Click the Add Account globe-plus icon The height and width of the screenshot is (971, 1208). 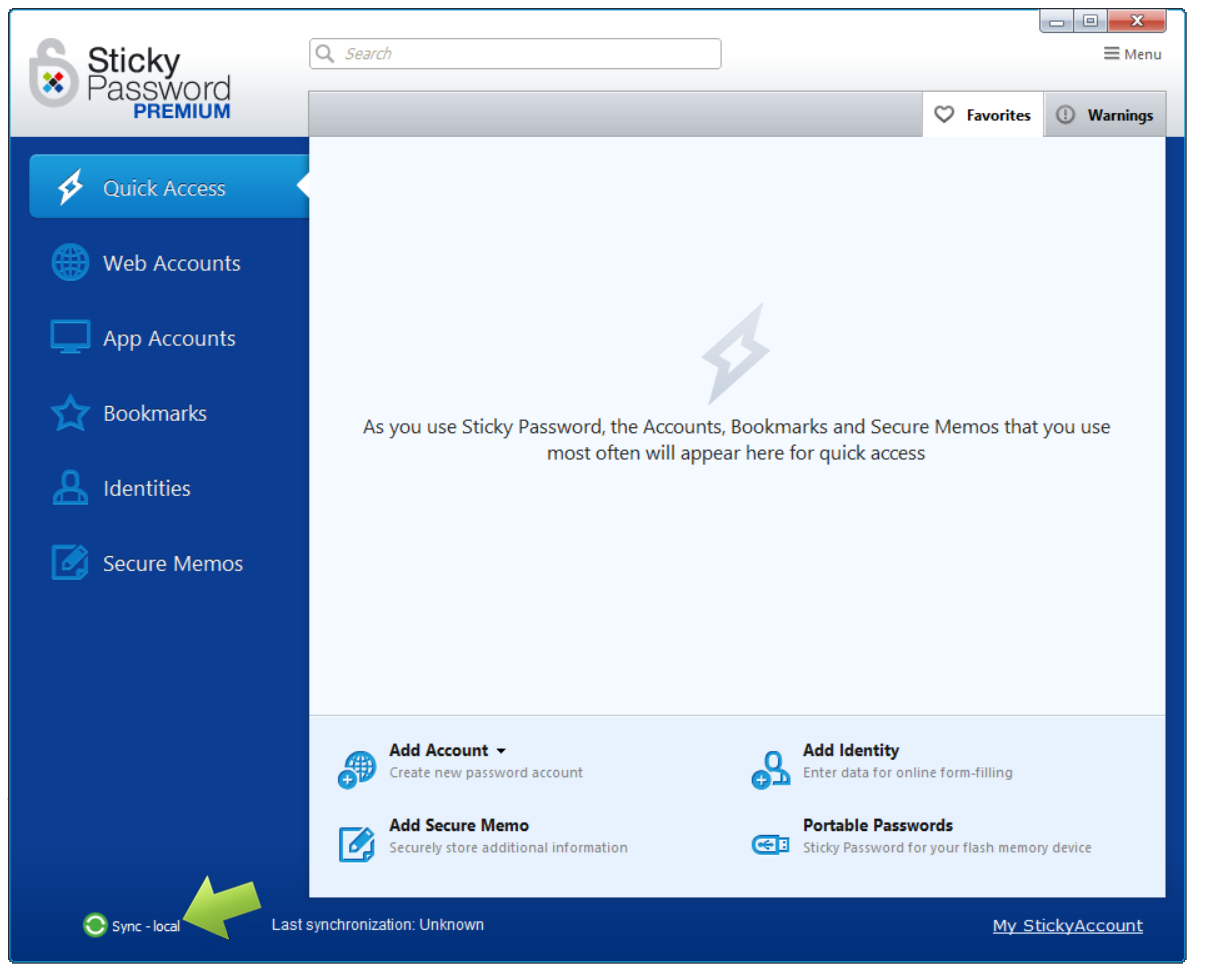[x=357, y=770]
